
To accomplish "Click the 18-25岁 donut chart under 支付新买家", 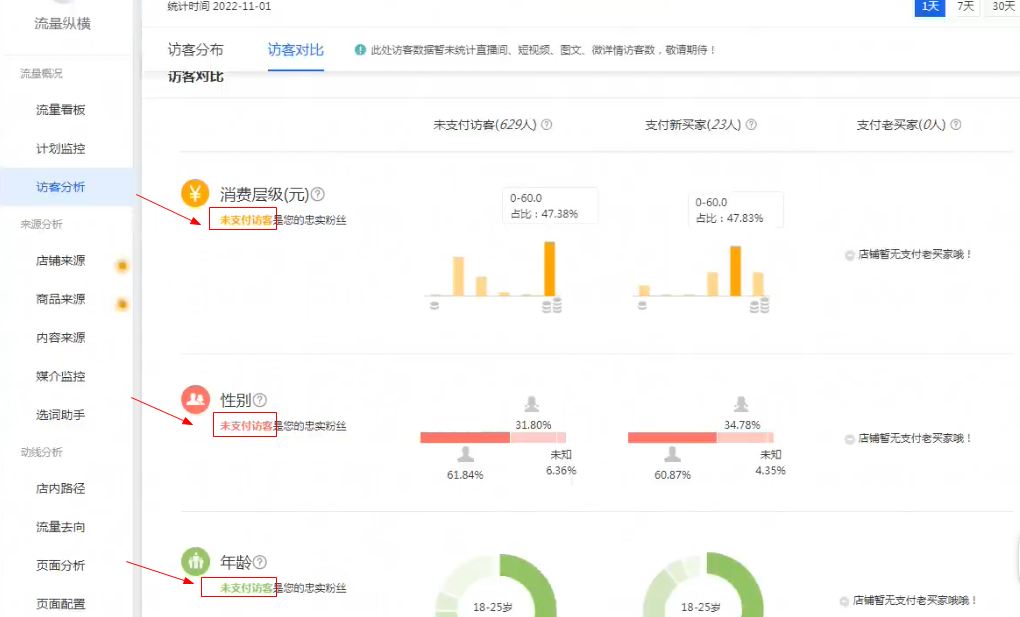I will coord(703,586).
